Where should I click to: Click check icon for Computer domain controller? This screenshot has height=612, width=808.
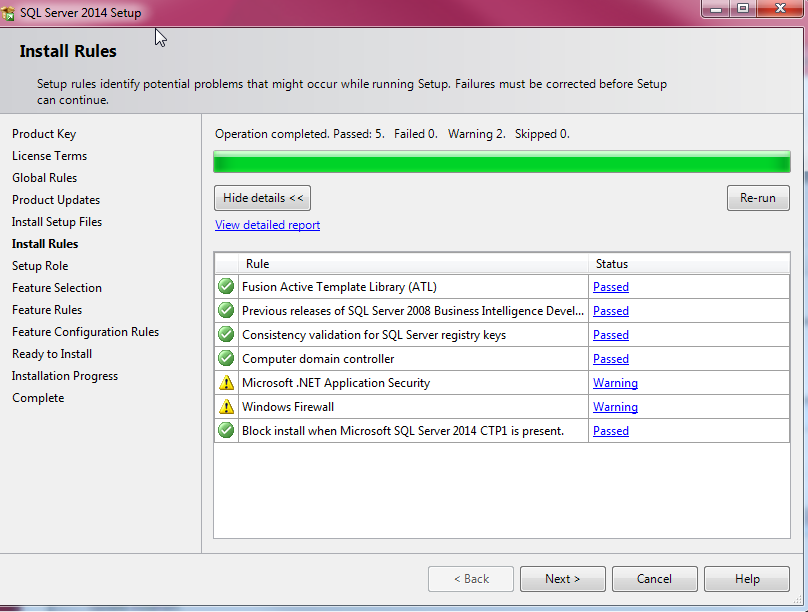pyautogui.click(x=226, y=359)
